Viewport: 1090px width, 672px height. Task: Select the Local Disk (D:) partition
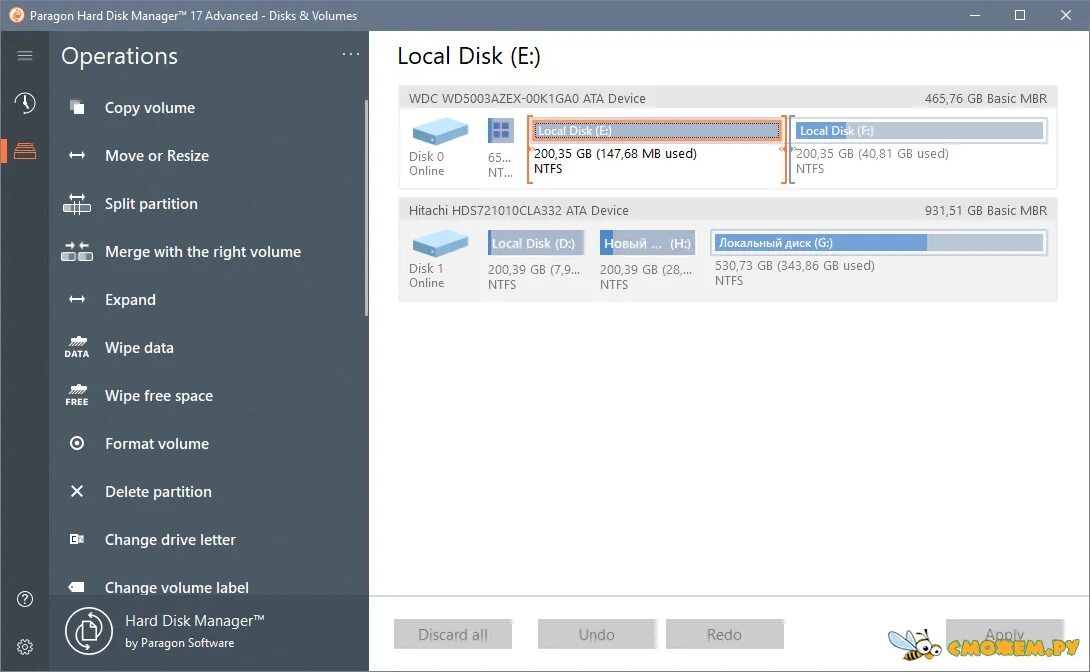pos(535,243)
